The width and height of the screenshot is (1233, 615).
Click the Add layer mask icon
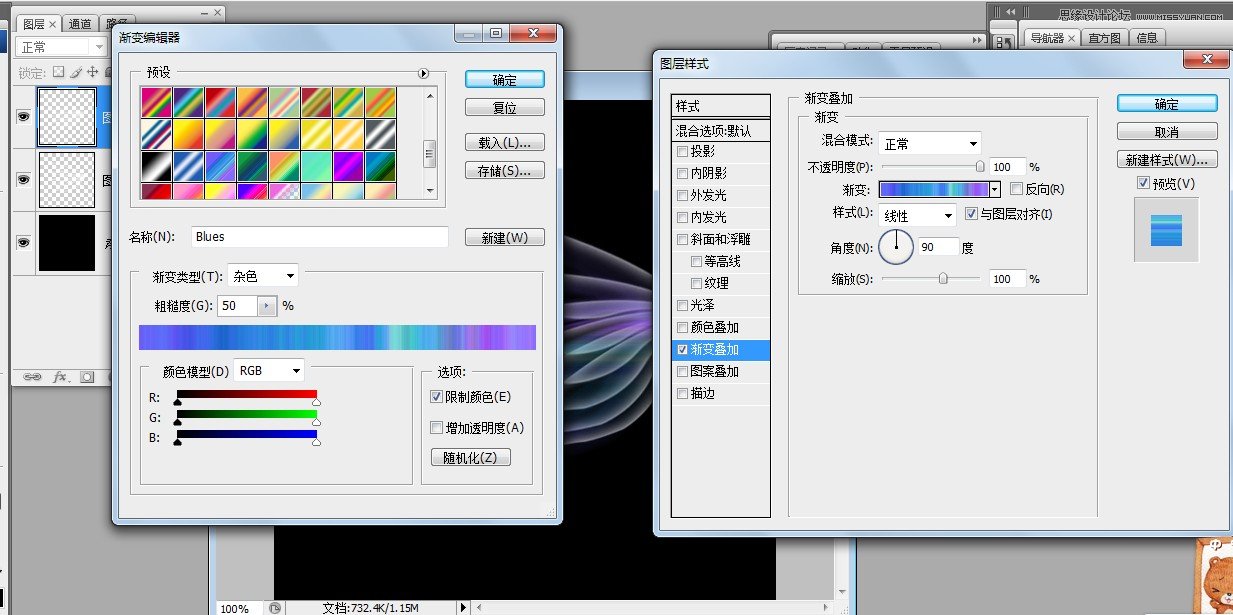(x=88, y=378)
